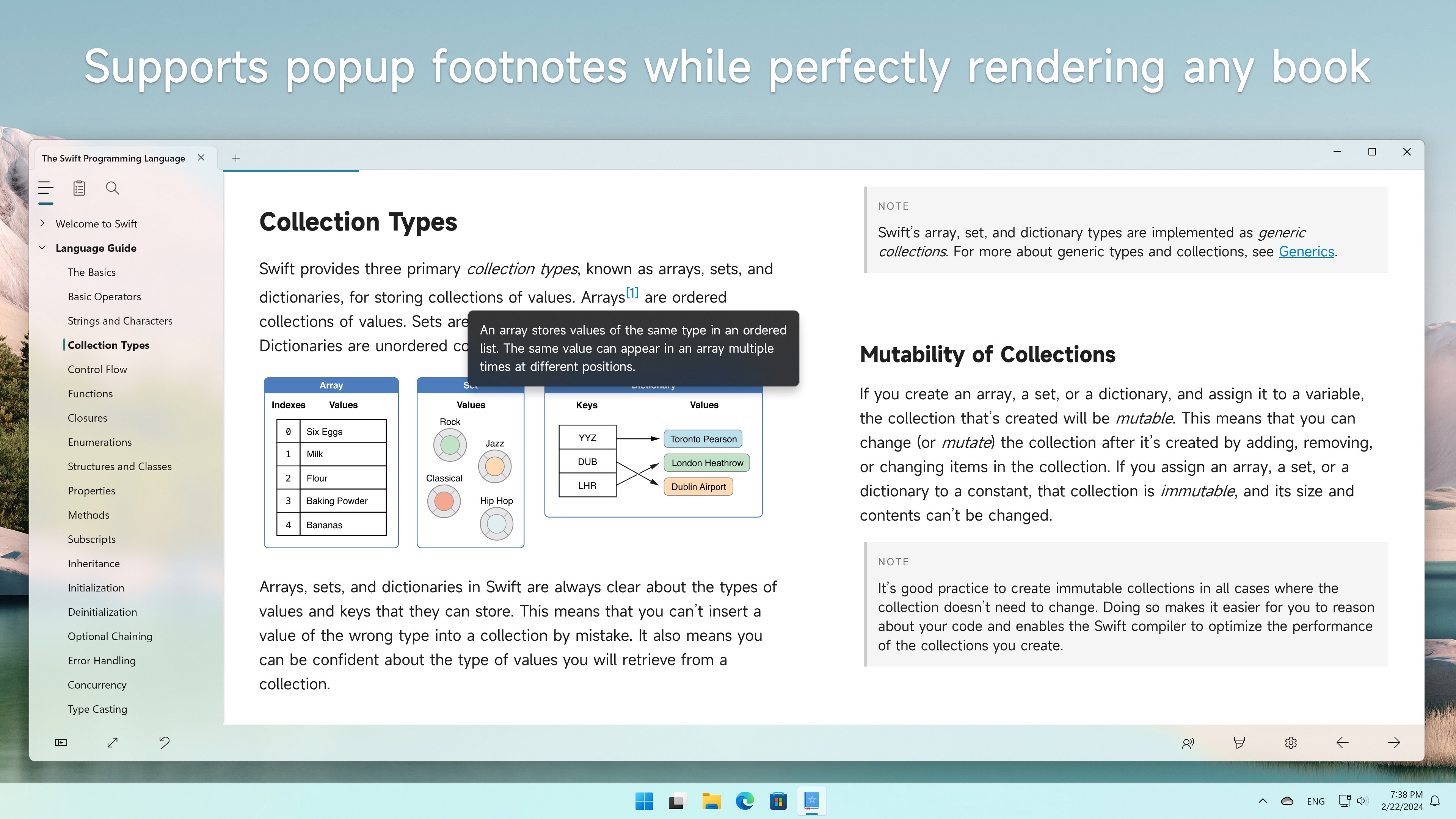Open the highlighter annotation tool icon
Screen dimensions: 1456x819
click(x=1239, y=743)
